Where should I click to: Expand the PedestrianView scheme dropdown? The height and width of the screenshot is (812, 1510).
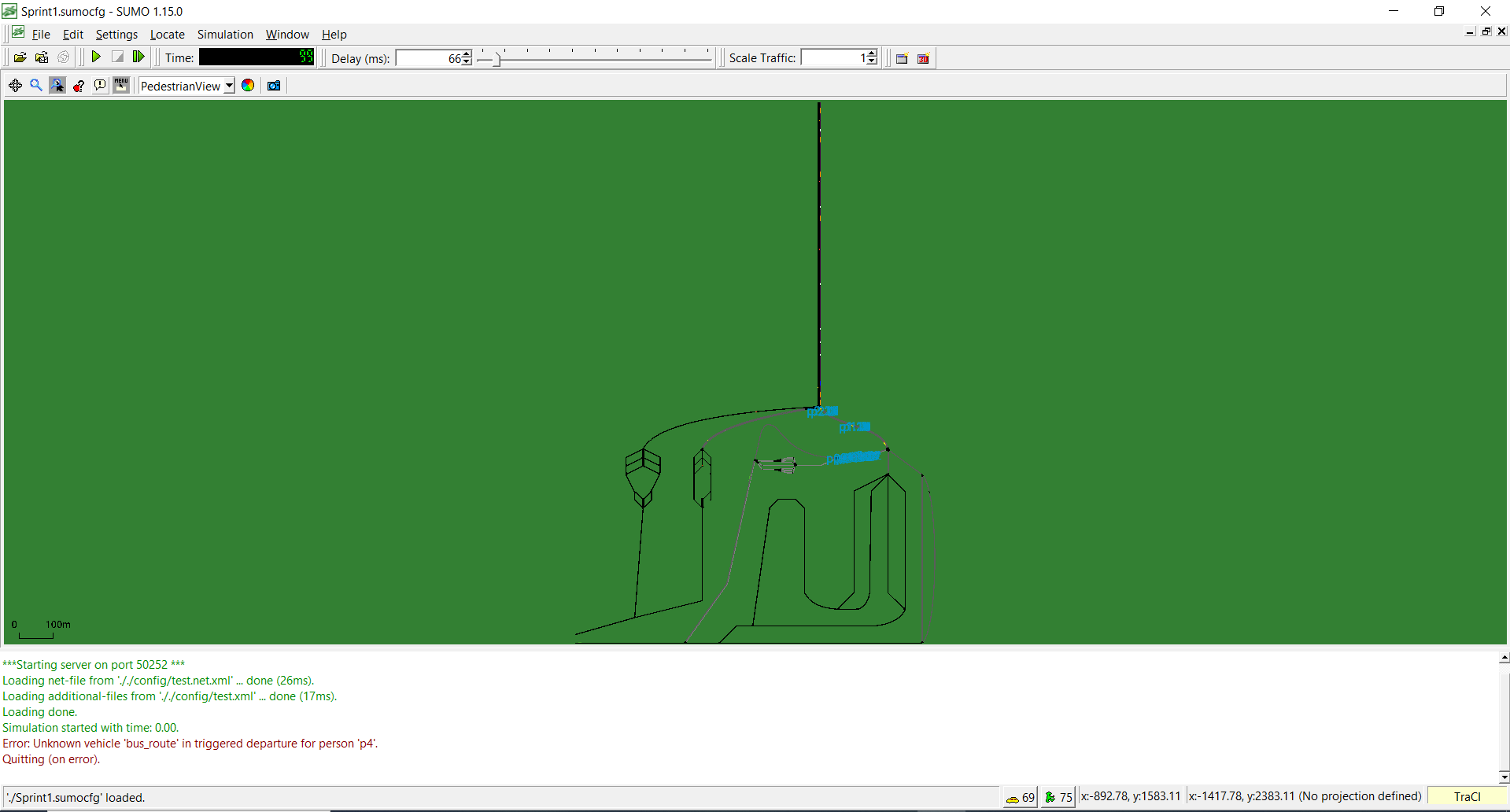(x=229, y=86)
